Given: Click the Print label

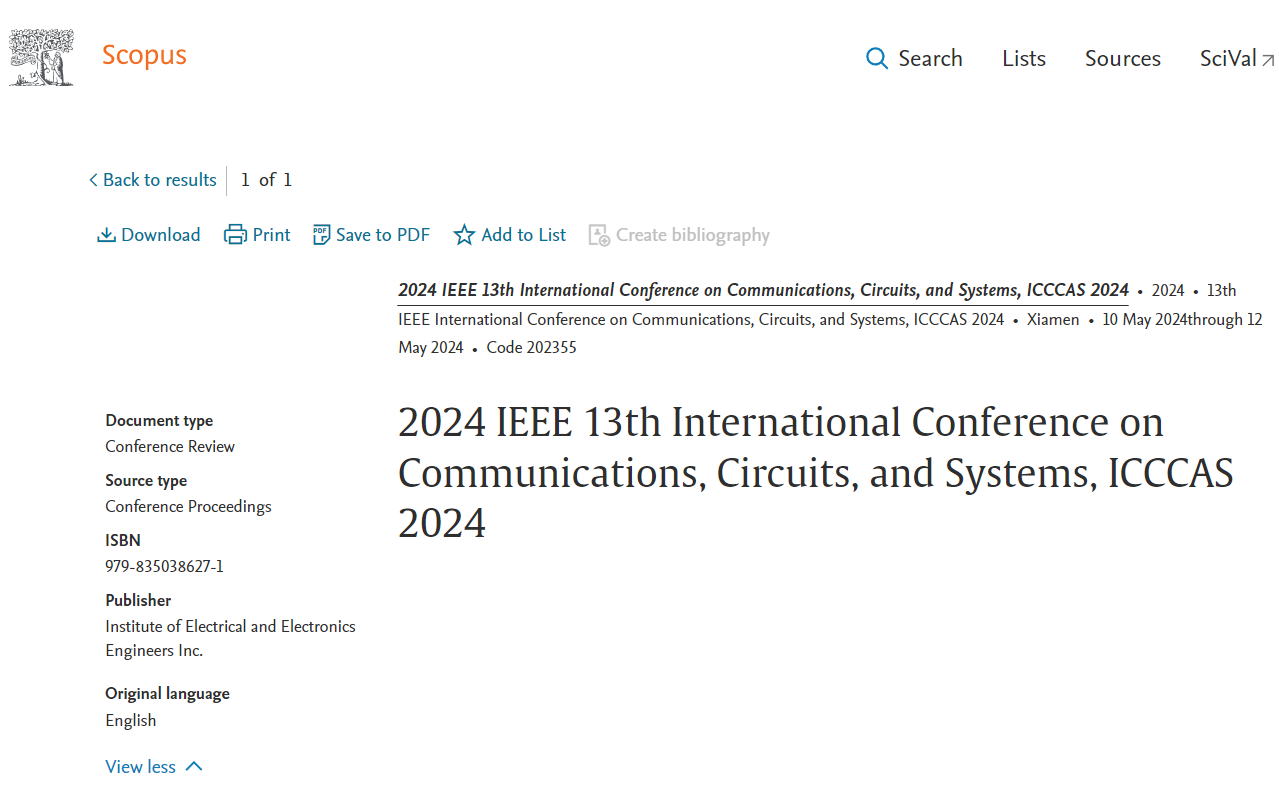Looking at the screenshot, I should (272, 235).
